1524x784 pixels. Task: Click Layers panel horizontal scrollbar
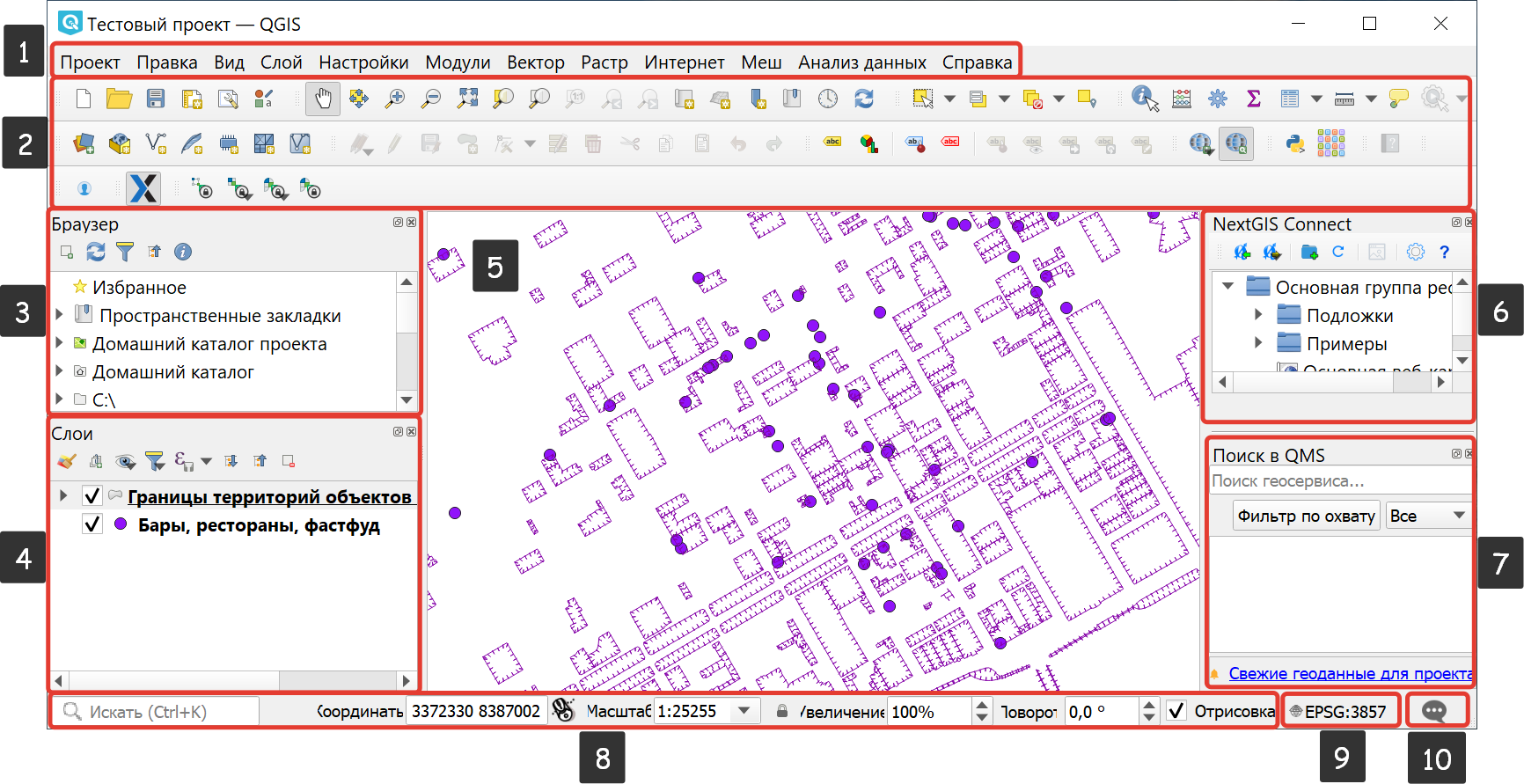[x=232, y=680]
